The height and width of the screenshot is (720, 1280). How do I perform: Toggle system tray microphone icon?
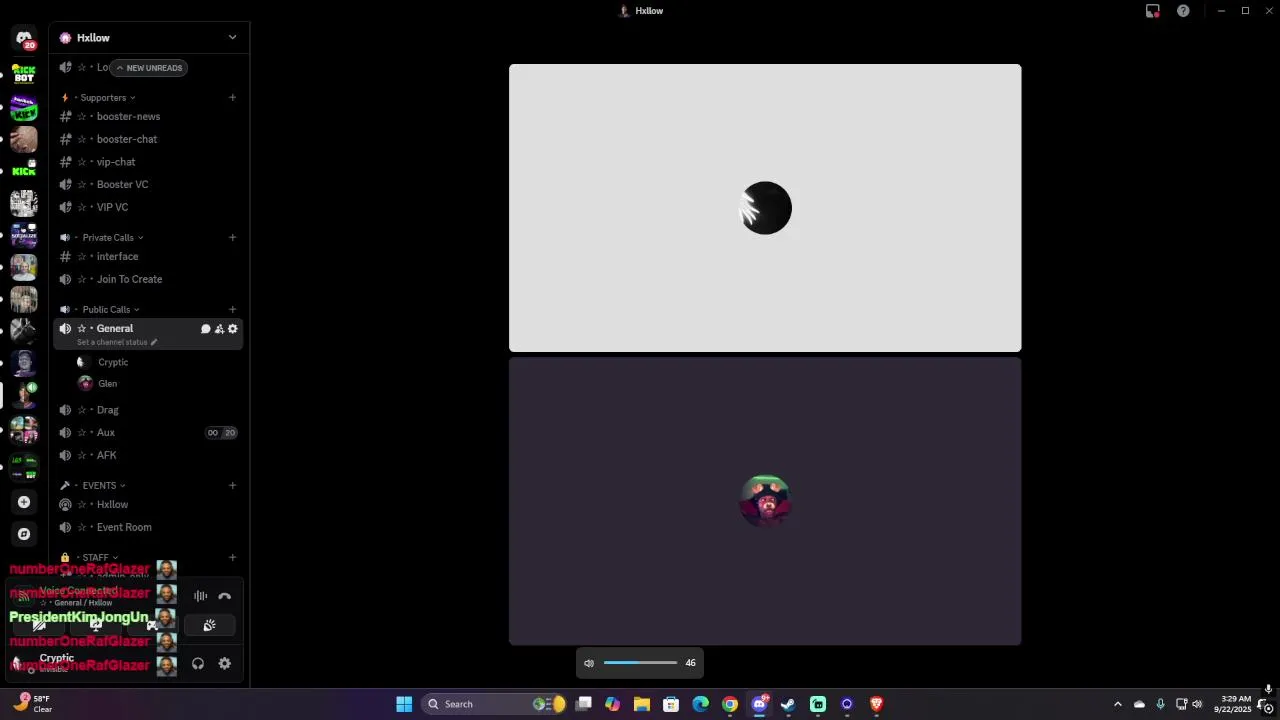[x=1160, y=704]
